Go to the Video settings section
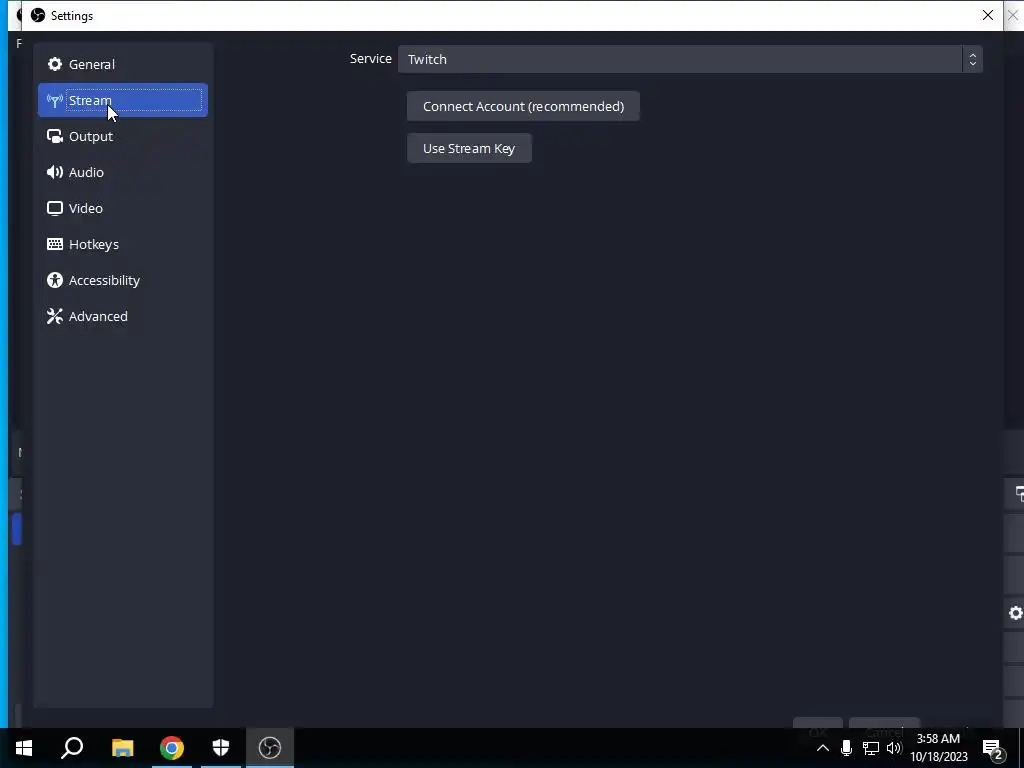This screenshot has height=768, width=1024. click(x=123, y=208)
